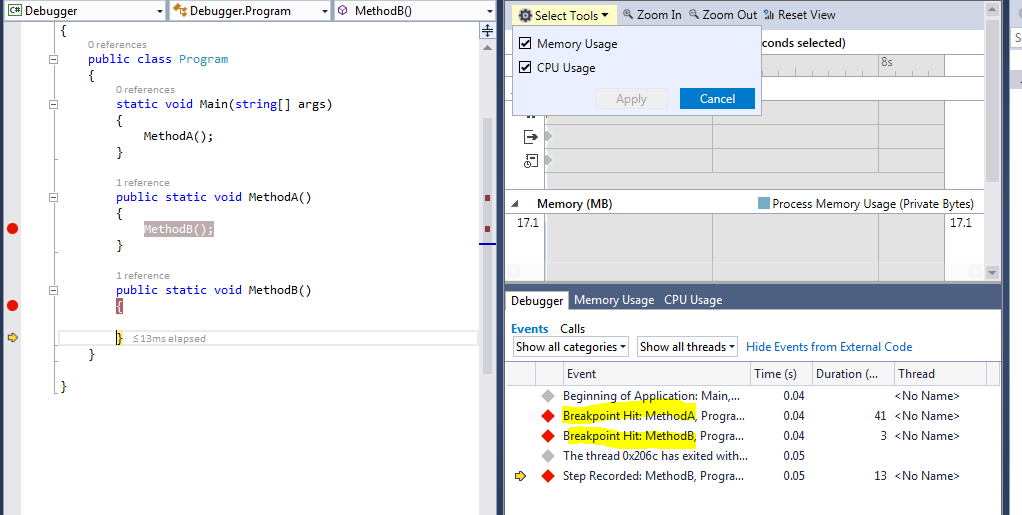
Task: Select the Beginning of Application event row
Action: [752, 396]
